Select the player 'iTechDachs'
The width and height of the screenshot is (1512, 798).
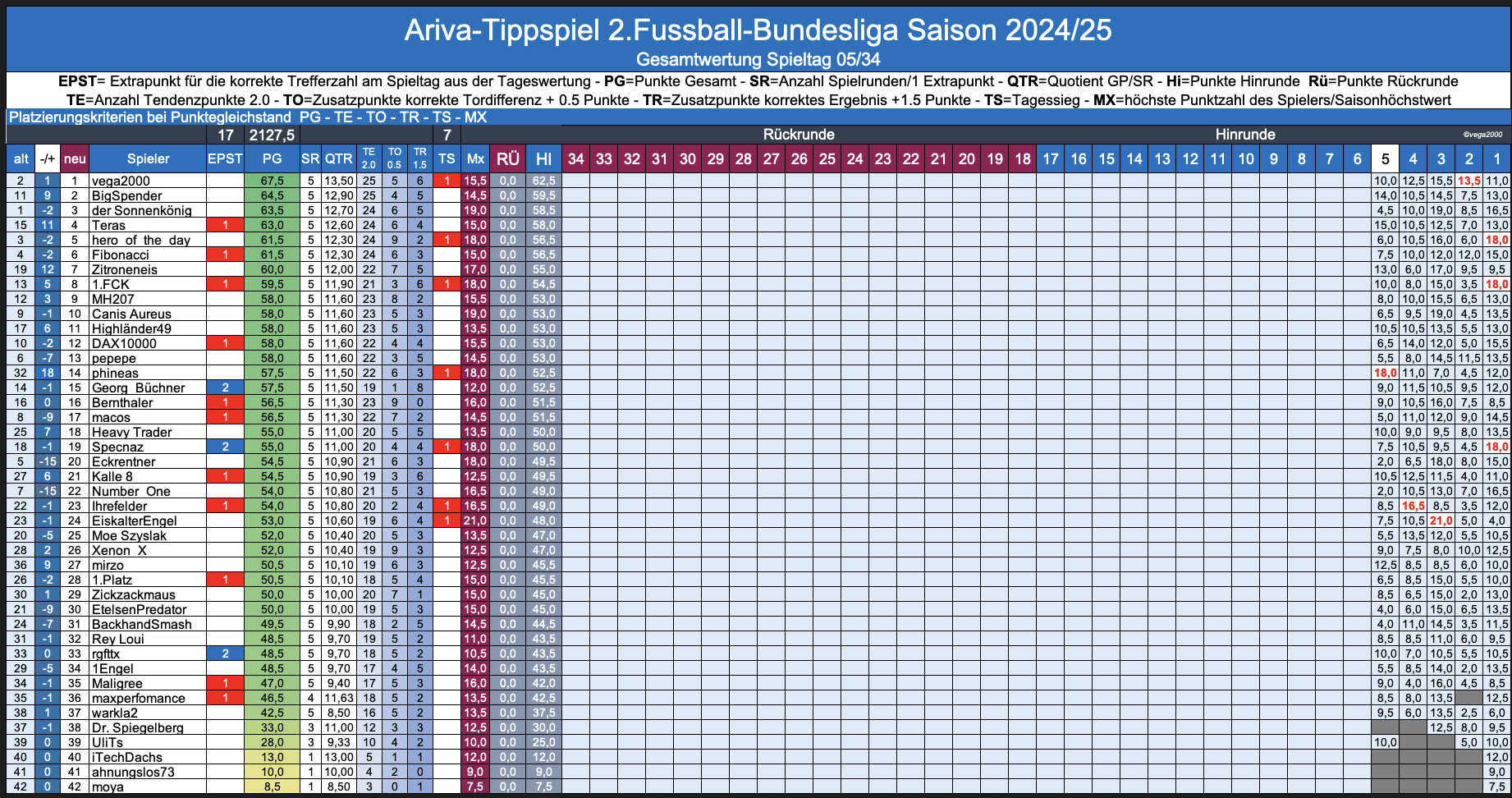[x=127, y=757]
